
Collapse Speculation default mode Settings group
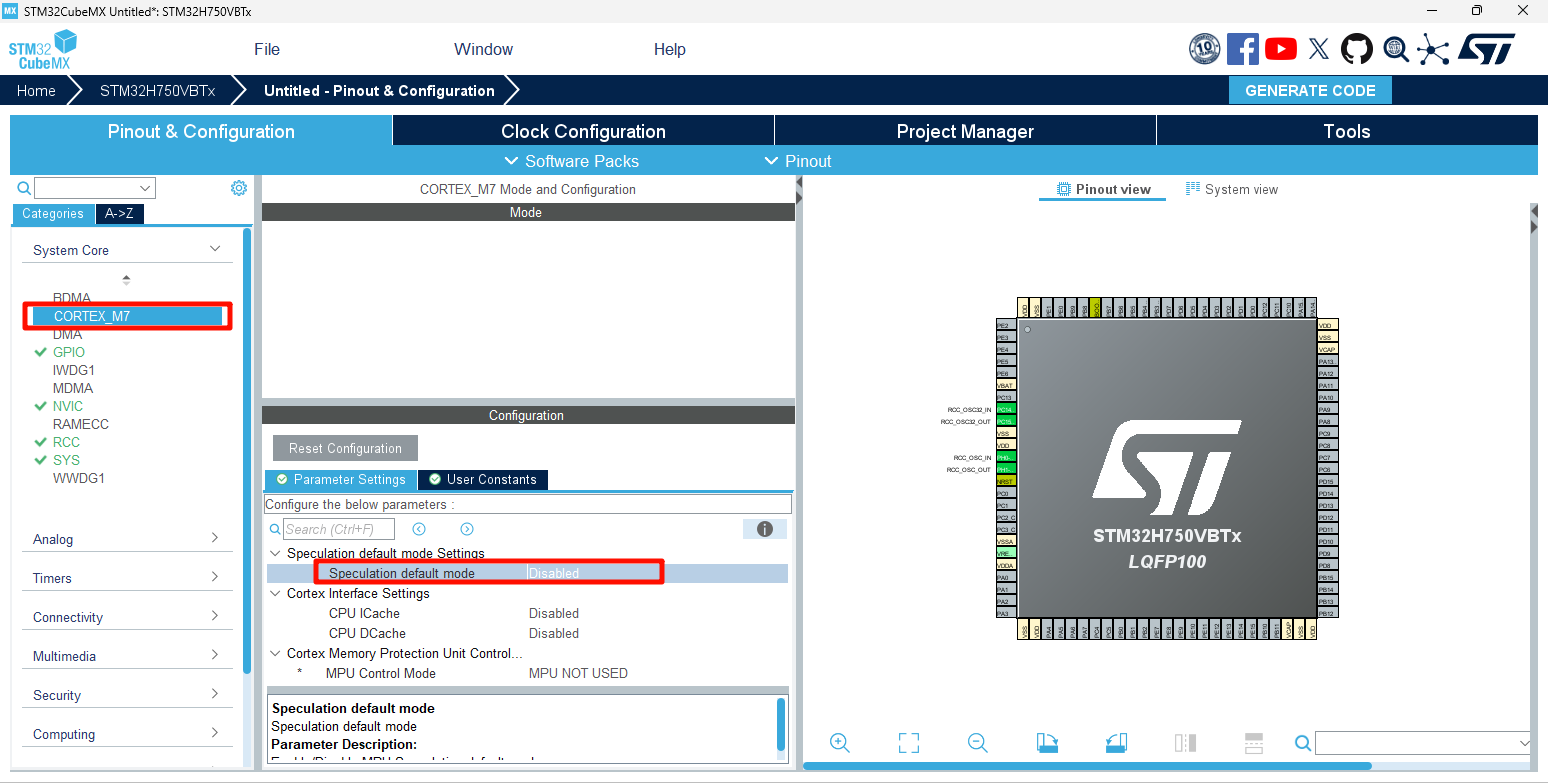click(276, 553)
